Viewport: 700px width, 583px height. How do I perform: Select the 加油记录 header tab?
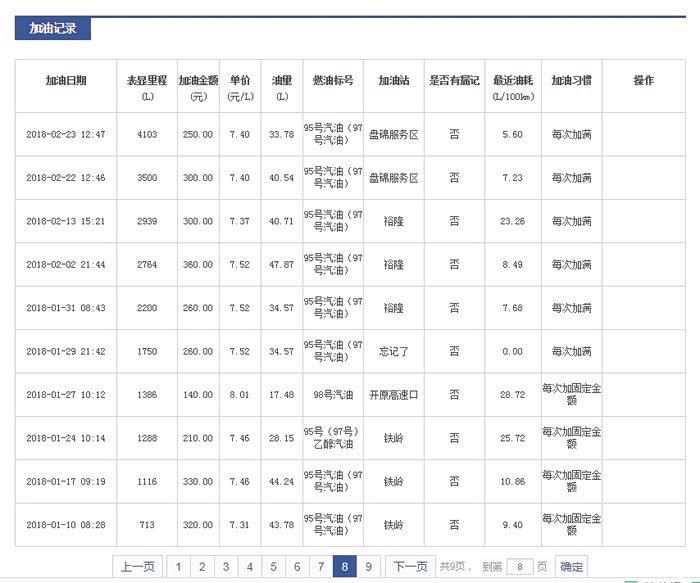pos(53,28)
